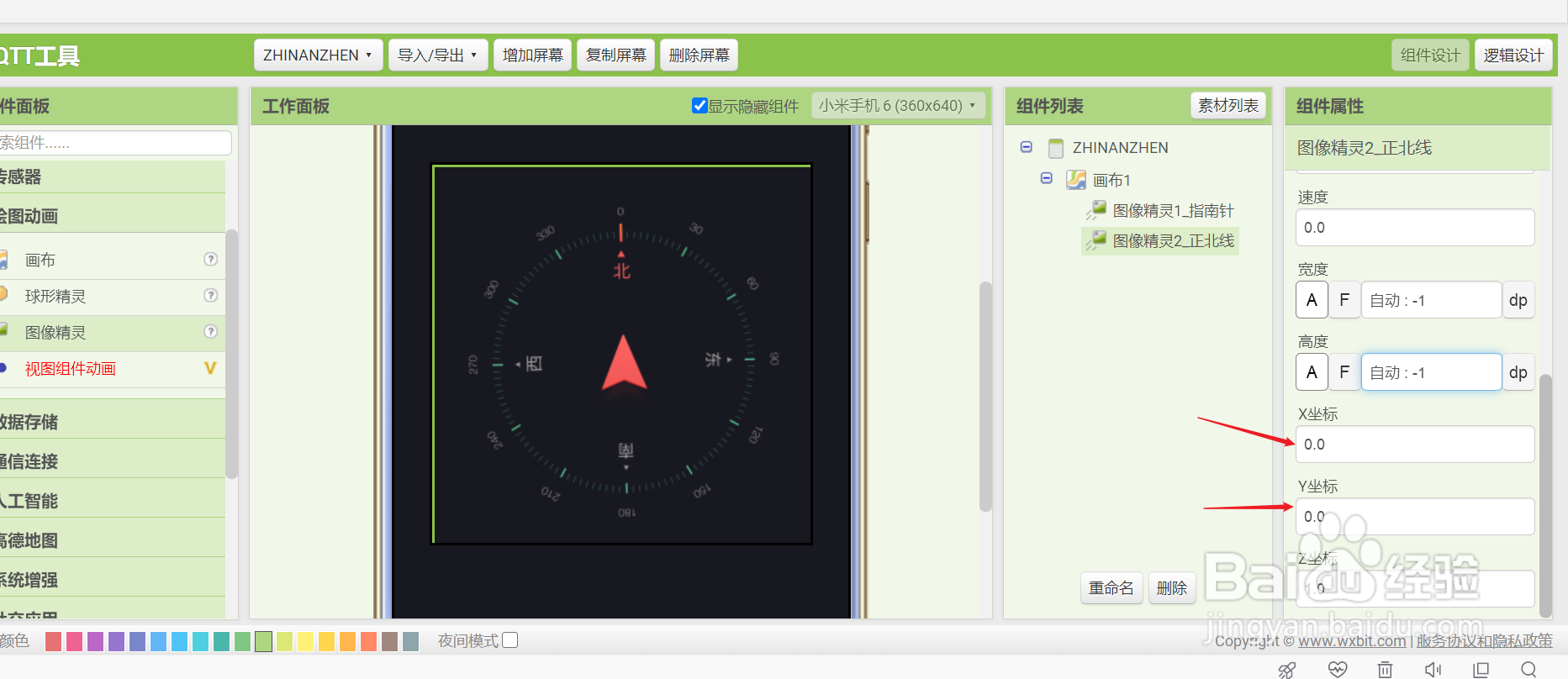Open the ZHINANZHEN screen dropdown
This screenshot has width=1568, height=679.
click(x=318, y=55)
